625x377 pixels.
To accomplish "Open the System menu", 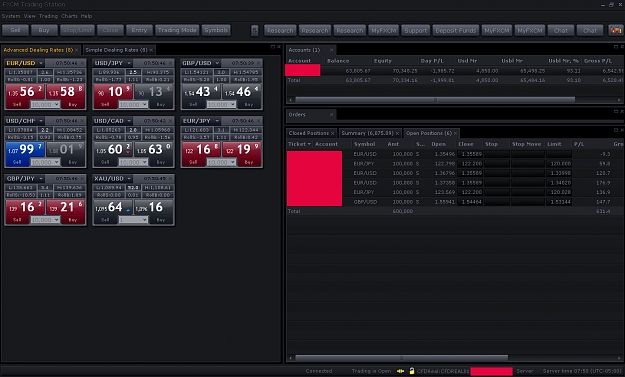I will point(11,16).
